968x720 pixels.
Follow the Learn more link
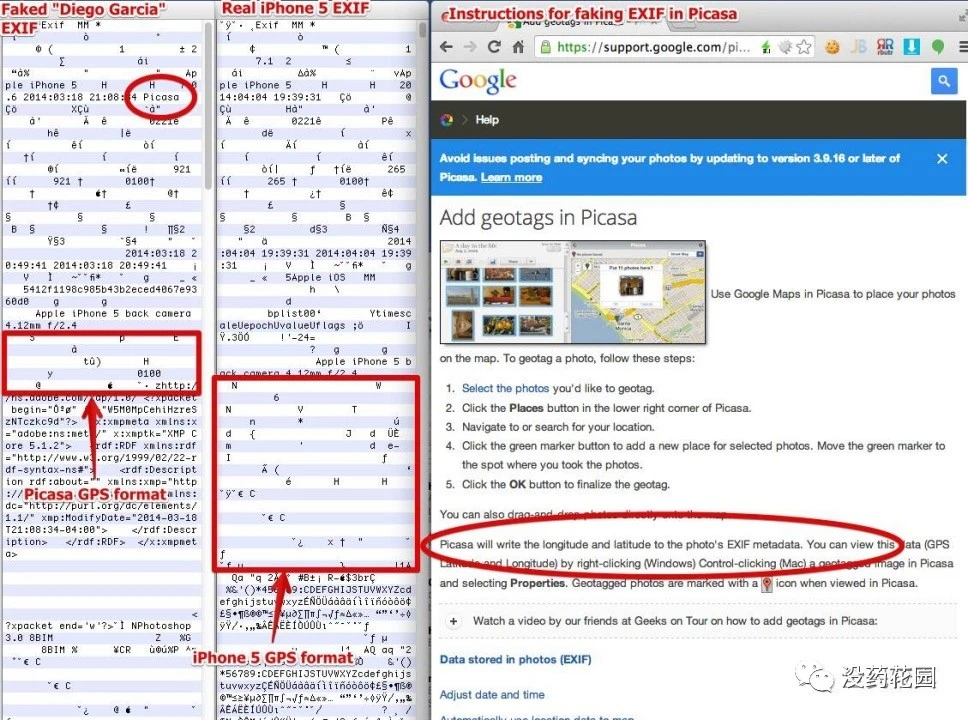(511, 177)
